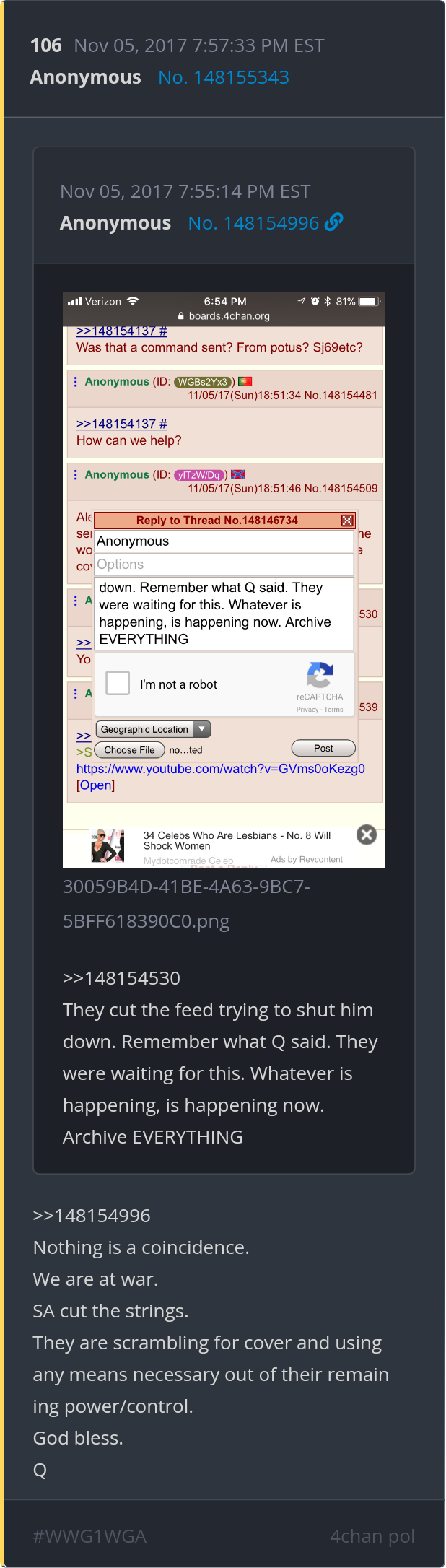446x1568 pixels.
Task: Click the reCAPTCHA logo icon
Action: coord(320,675)
